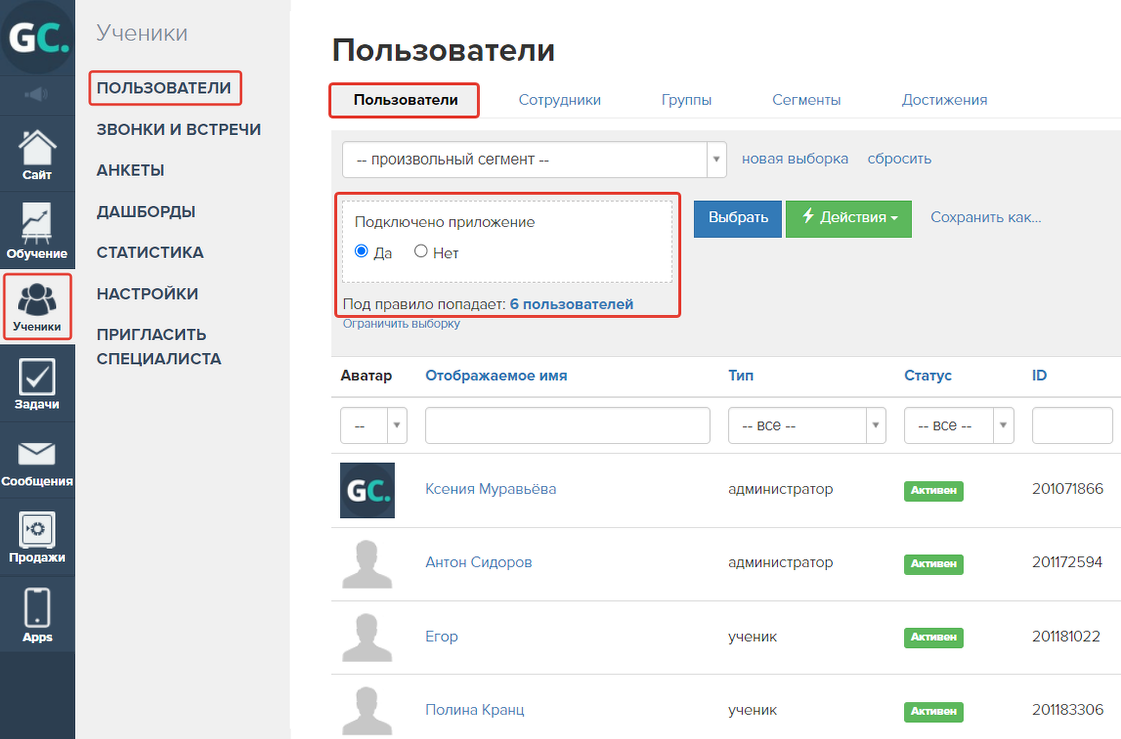This screenshot has width=1121, height=739.
Task: Switch to the Сотрудники tab
Action: coord(559,100)
